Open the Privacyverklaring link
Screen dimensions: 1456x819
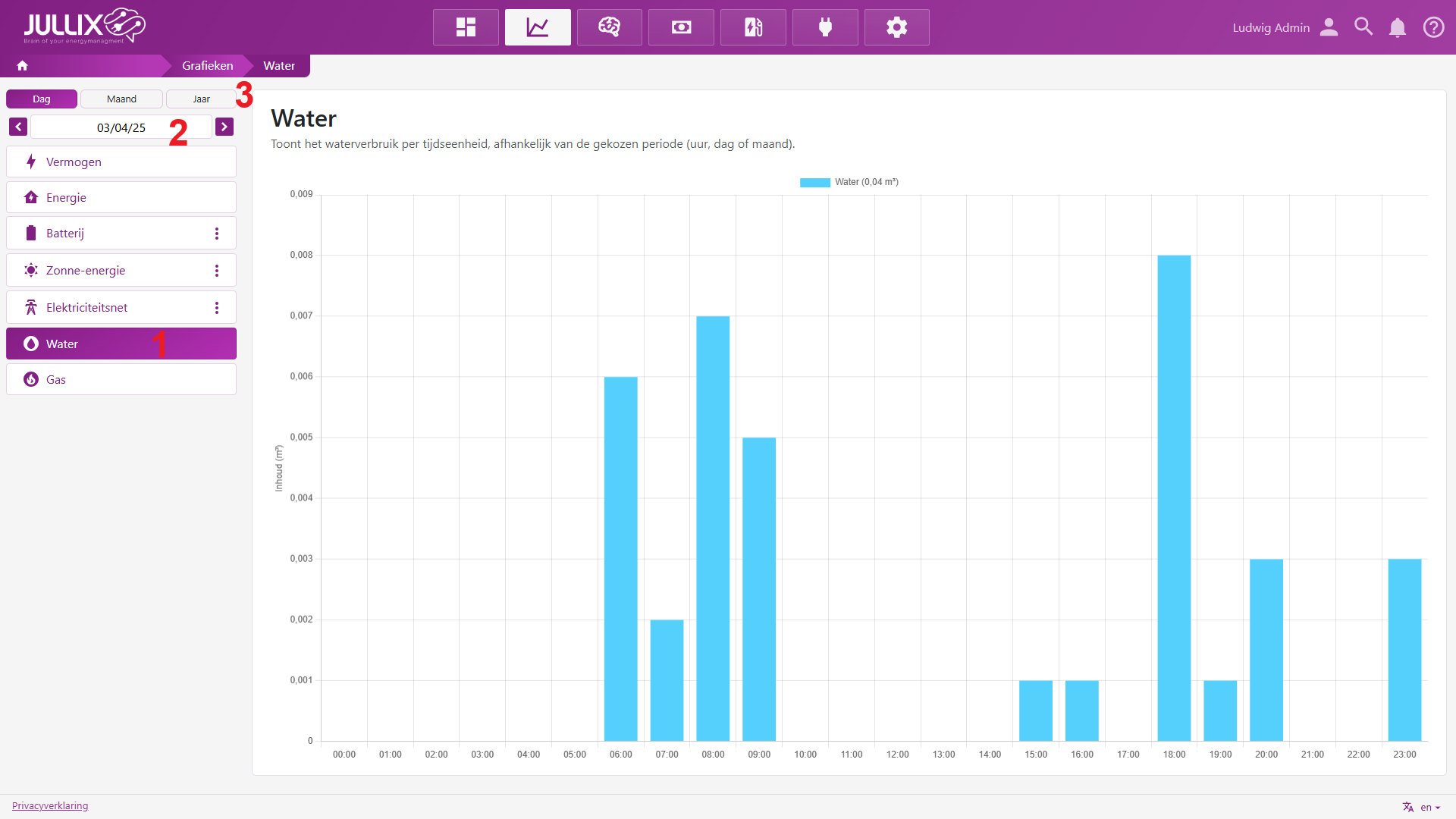coord(50,805)
